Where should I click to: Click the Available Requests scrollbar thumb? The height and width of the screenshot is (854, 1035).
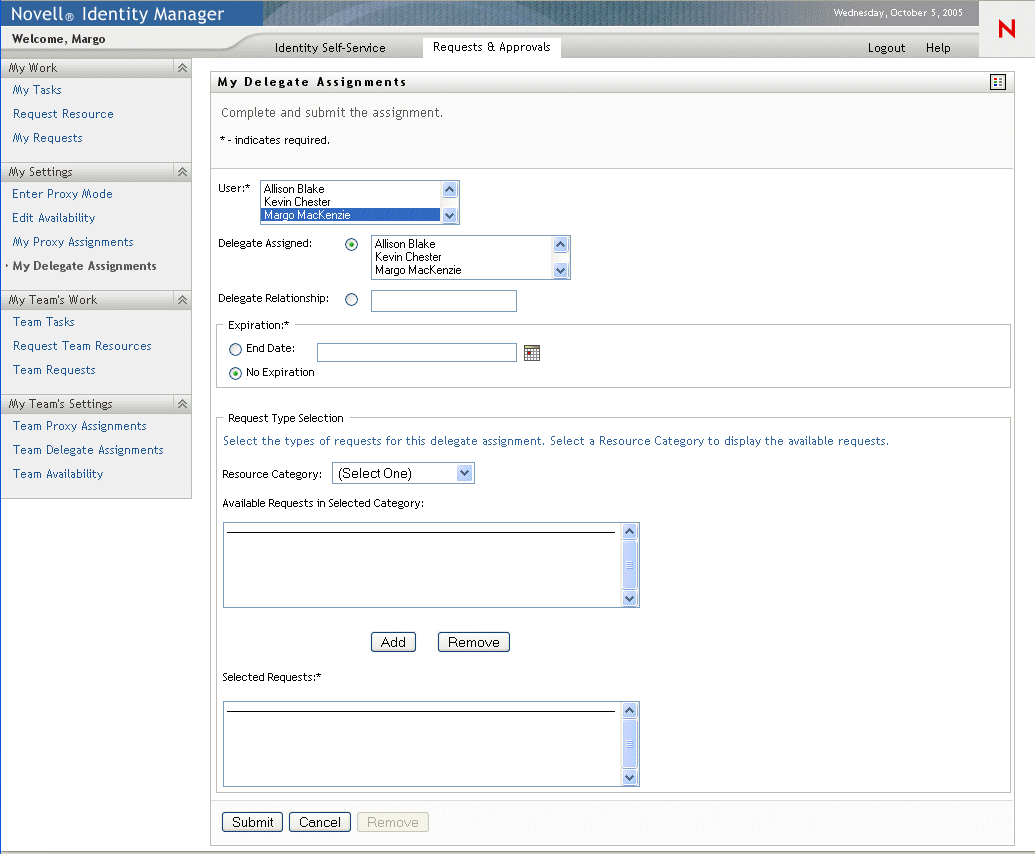[x=630, y=565]
